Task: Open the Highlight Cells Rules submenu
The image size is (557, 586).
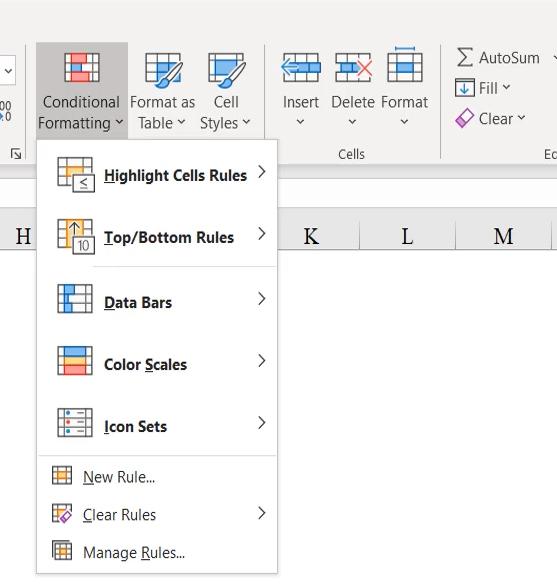Action: click(x=157, y=175)
